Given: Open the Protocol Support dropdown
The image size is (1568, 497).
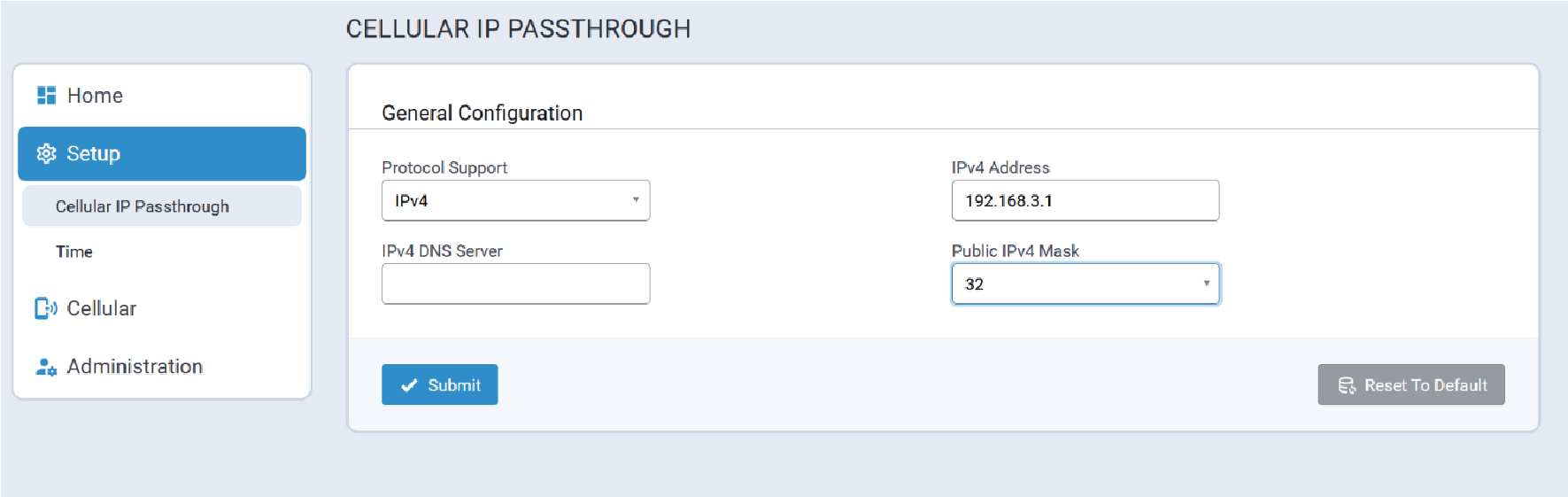Looking at the screenshot, I should tap(515, 201).
